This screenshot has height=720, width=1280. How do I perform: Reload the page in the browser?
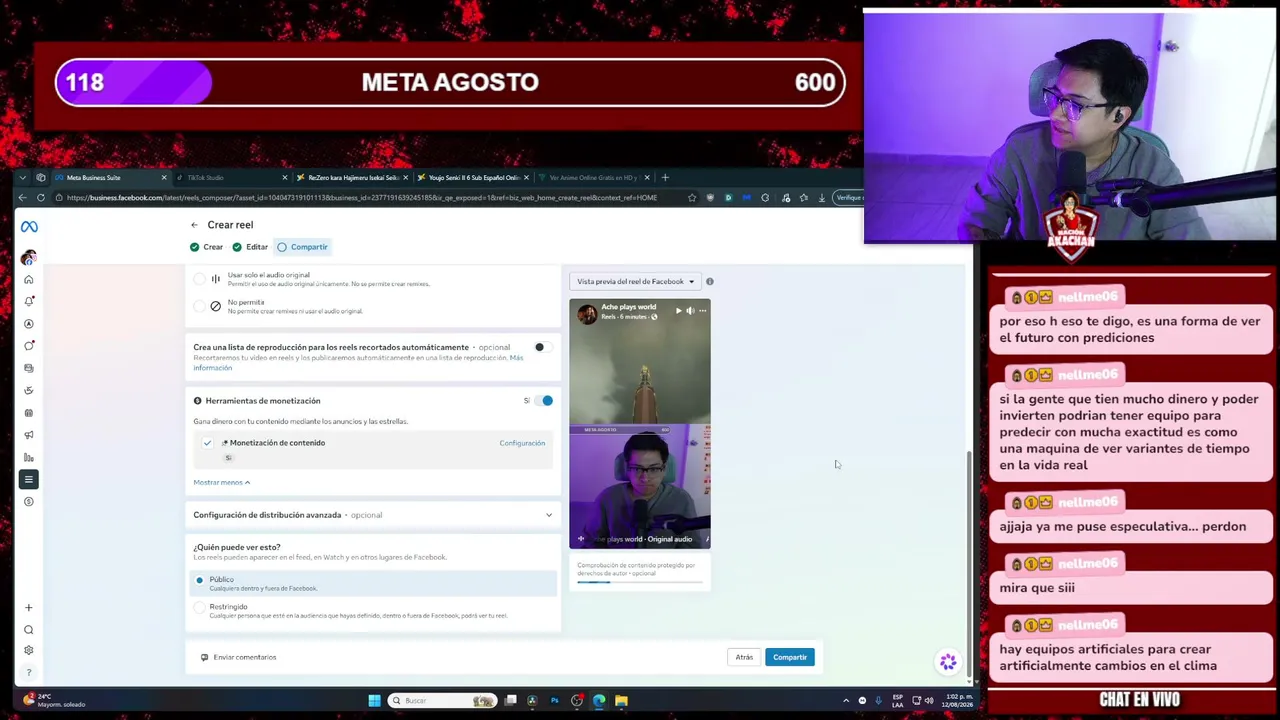point(41,198)
